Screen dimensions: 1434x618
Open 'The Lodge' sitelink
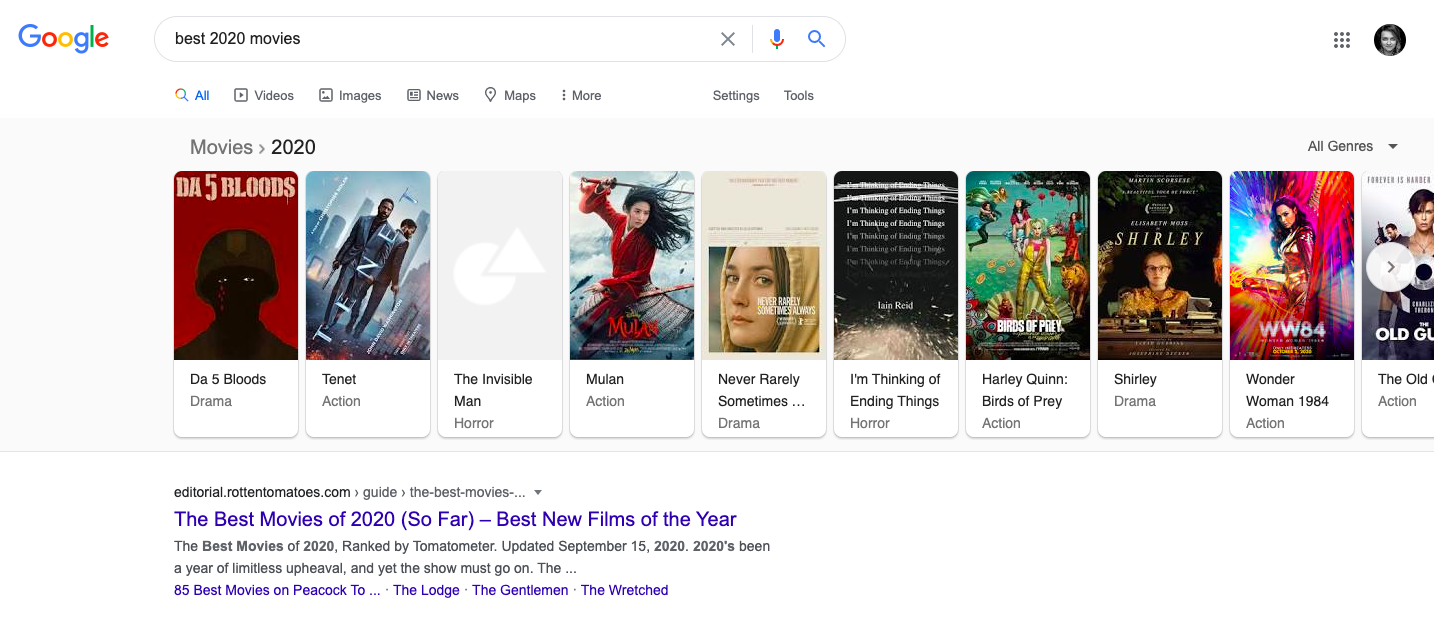[x=426, y=590]
